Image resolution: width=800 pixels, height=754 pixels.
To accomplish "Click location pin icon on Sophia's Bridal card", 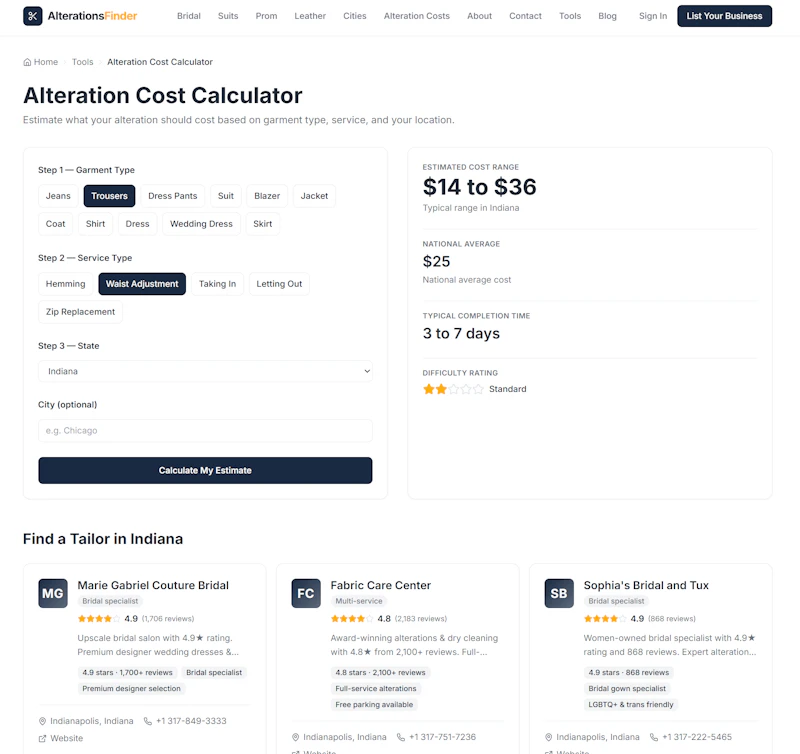I will (x=548, y=737).
